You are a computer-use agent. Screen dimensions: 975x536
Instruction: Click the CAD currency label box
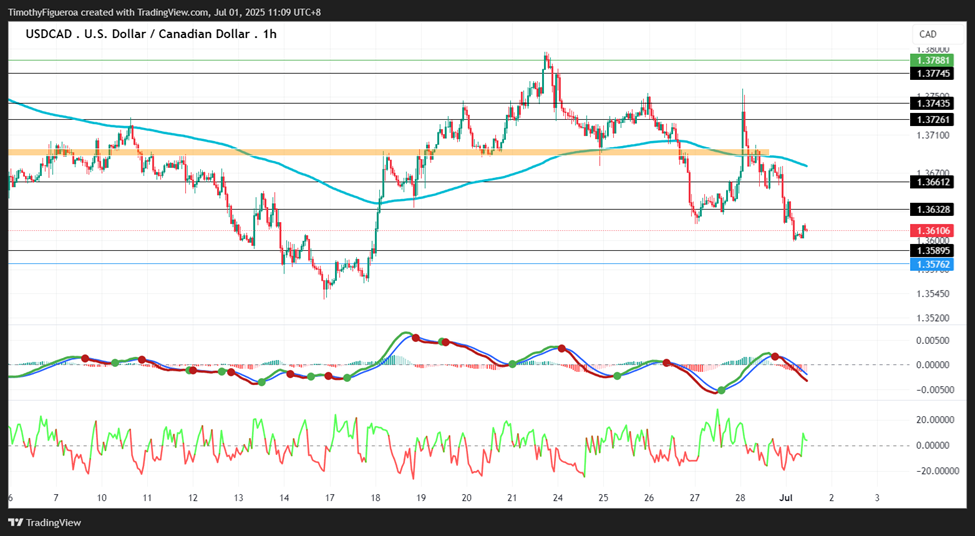(x=928, y=34)
